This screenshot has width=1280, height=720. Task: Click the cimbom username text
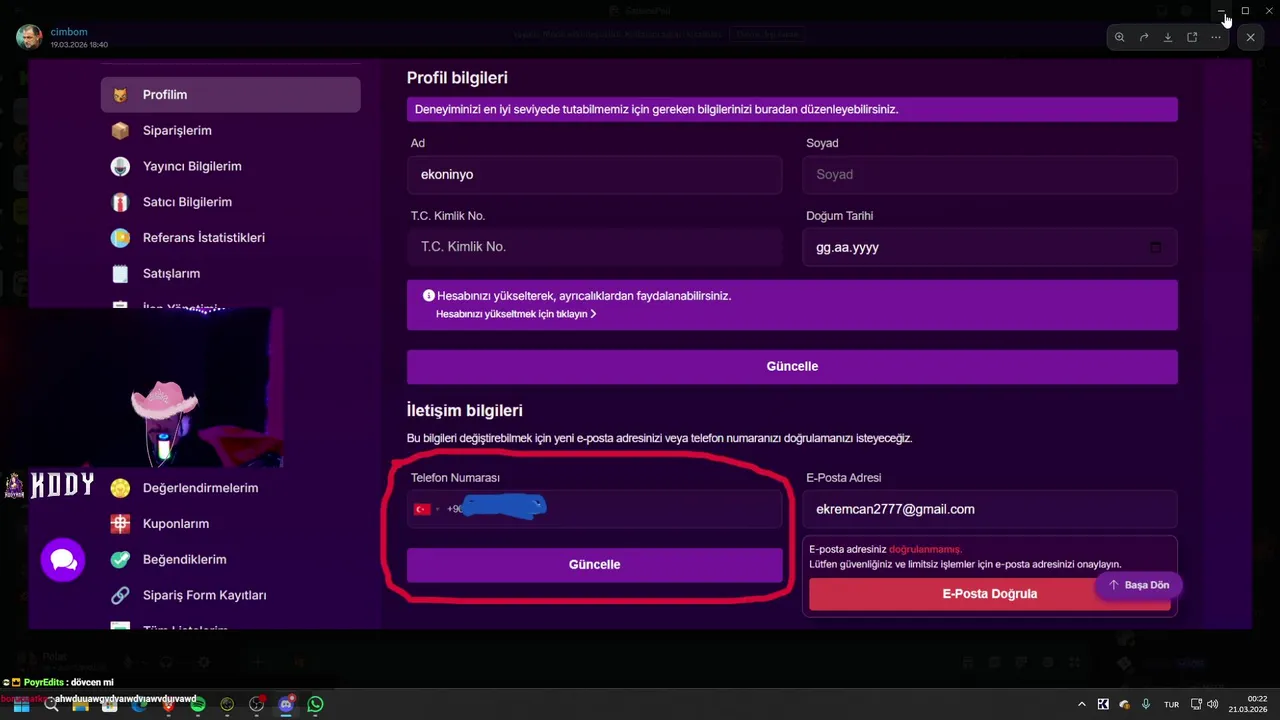69,32
